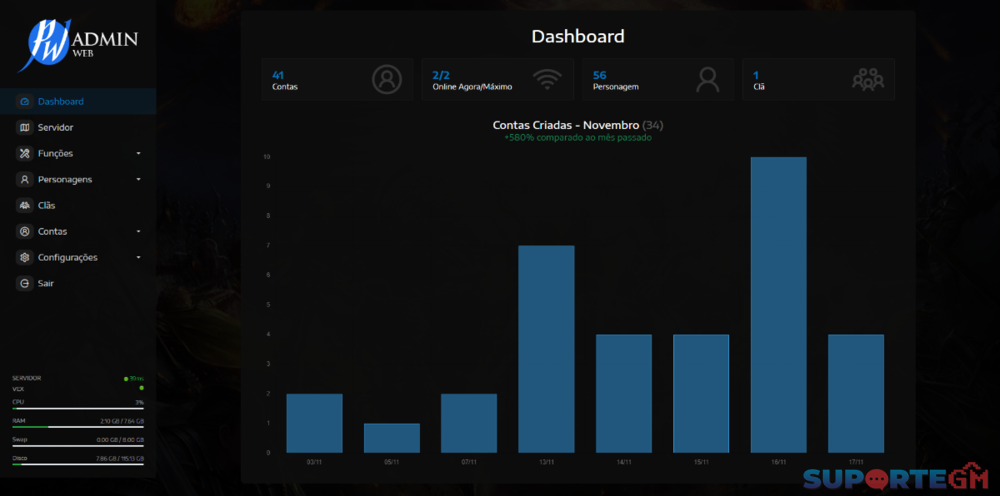The height and width of the screenshot is (496, 1000).
Task: Expand the Configurações submenu arrow
Action: tap(138, 258)
